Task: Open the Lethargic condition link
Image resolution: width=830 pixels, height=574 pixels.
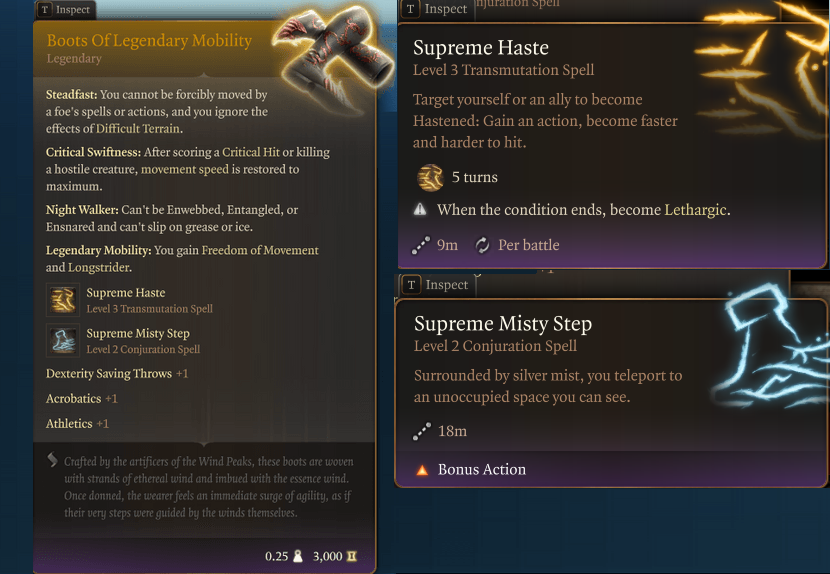Action: click(695, 210)
